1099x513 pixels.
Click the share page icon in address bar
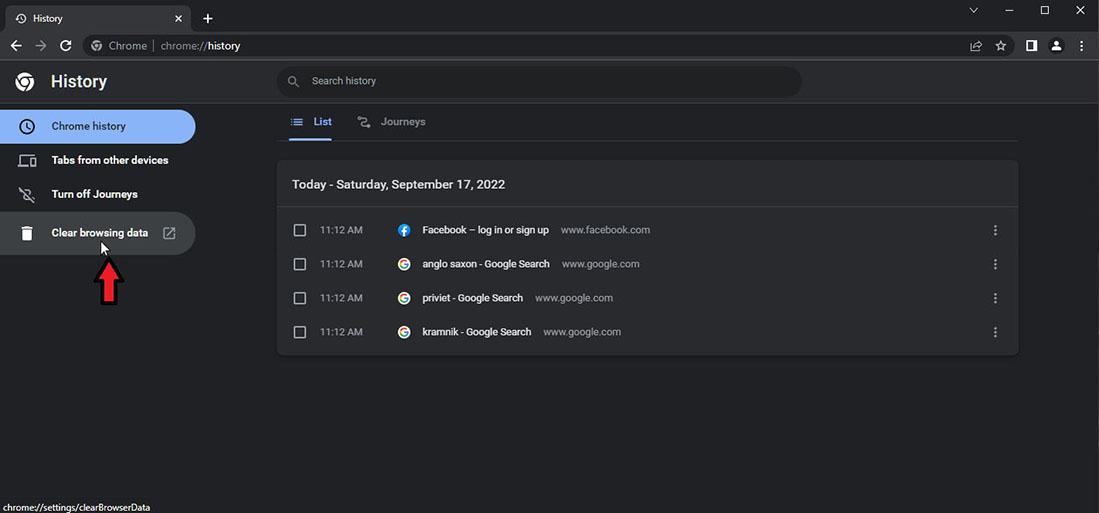tap(976, 45)
